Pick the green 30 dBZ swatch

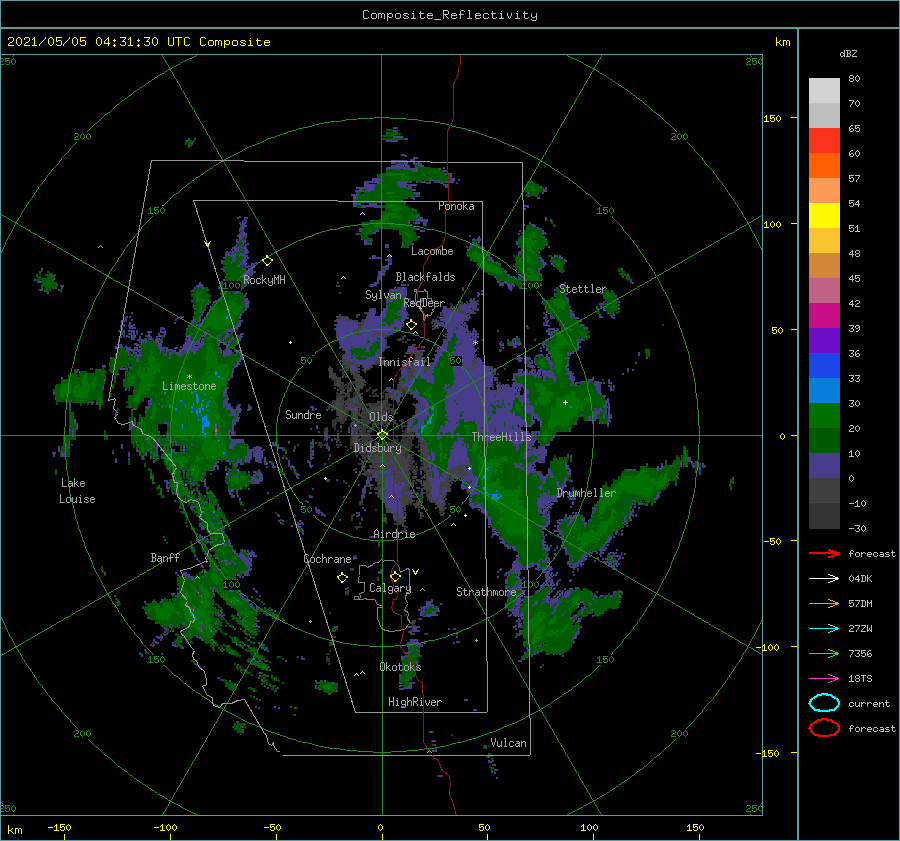(x=824, y=415)
